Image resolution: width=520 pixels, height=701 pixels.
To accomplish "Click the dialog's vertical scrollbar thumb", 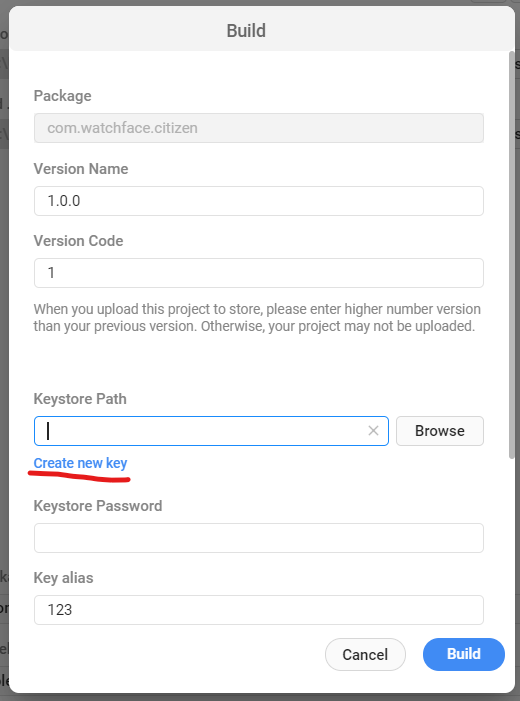I will pyautogui.click(x=512, y=255).
